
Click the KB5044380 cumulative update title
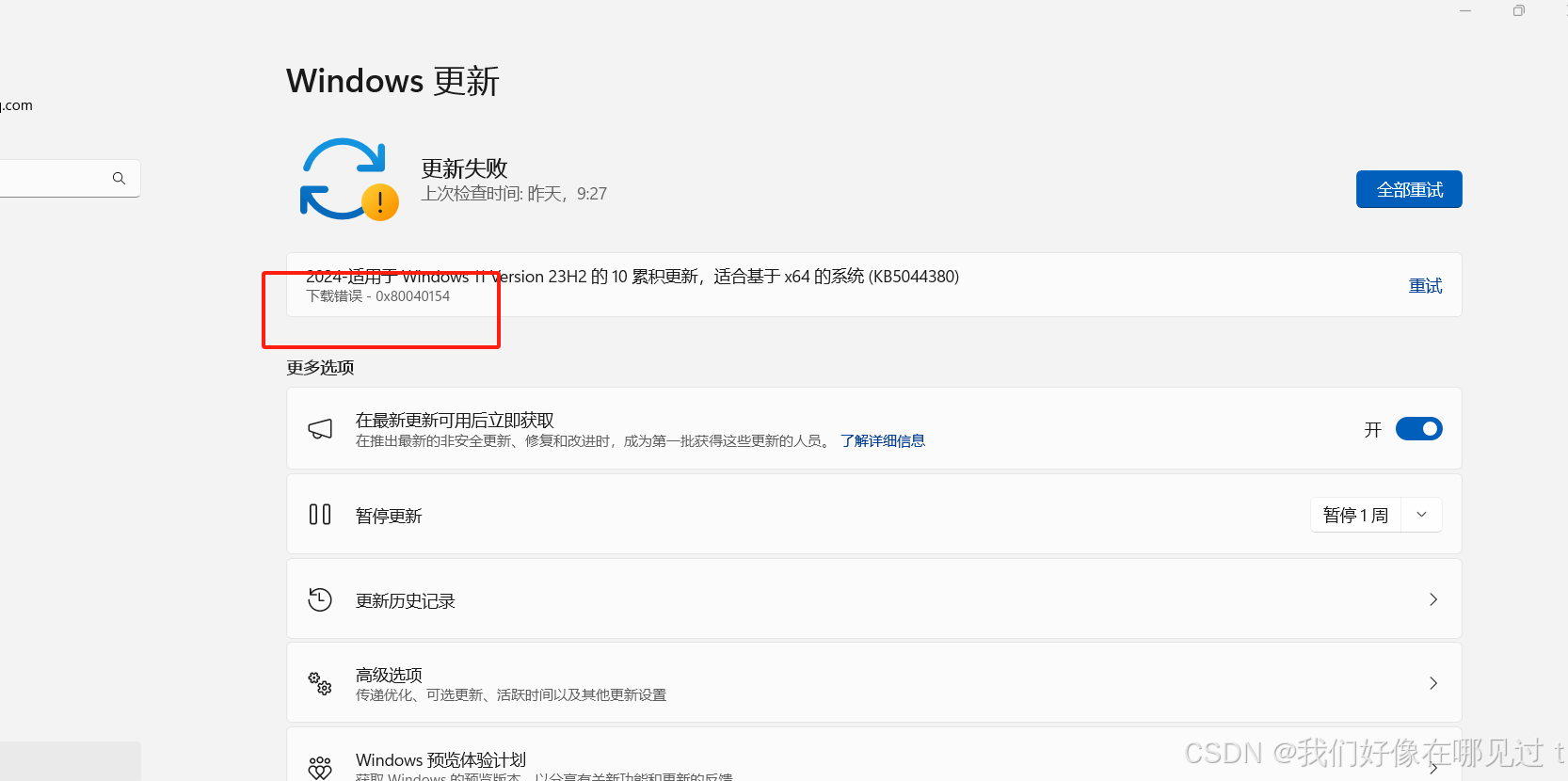click(632, 277)
